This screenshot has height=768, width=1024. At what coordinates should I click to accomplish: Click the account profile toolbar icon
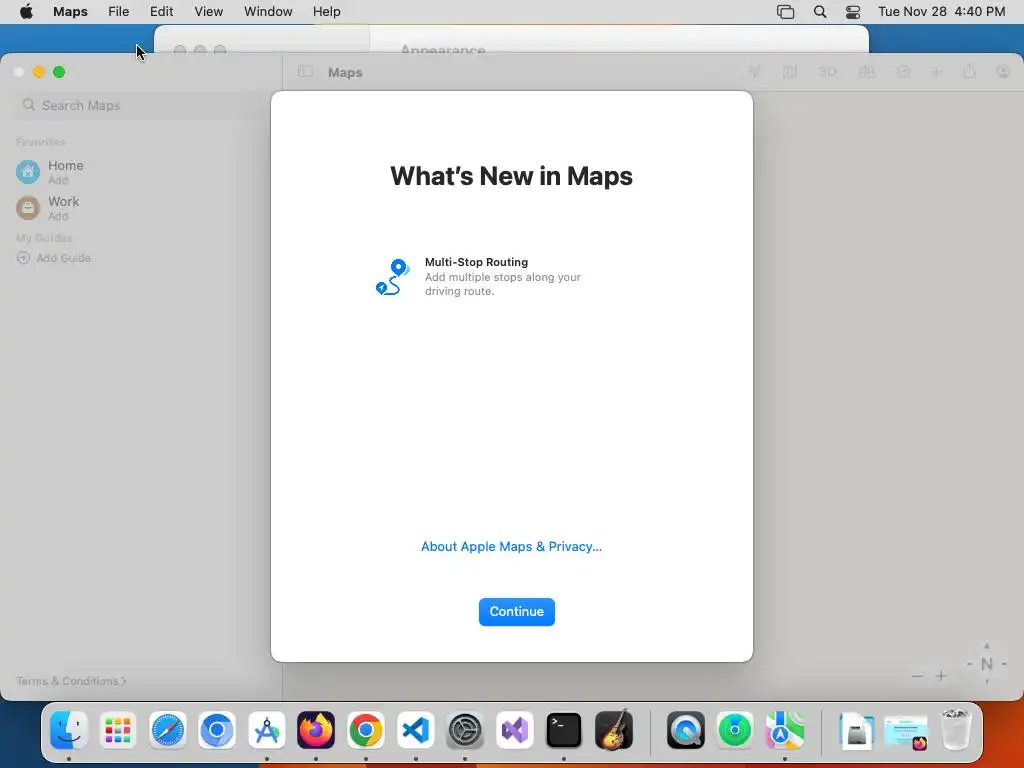[x=1004, y=72]
